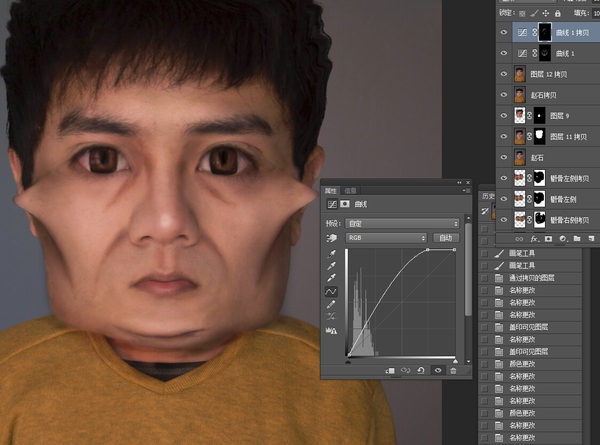Choose the pencil draw curve tool

pyautogui.click(x=331, y=305)
